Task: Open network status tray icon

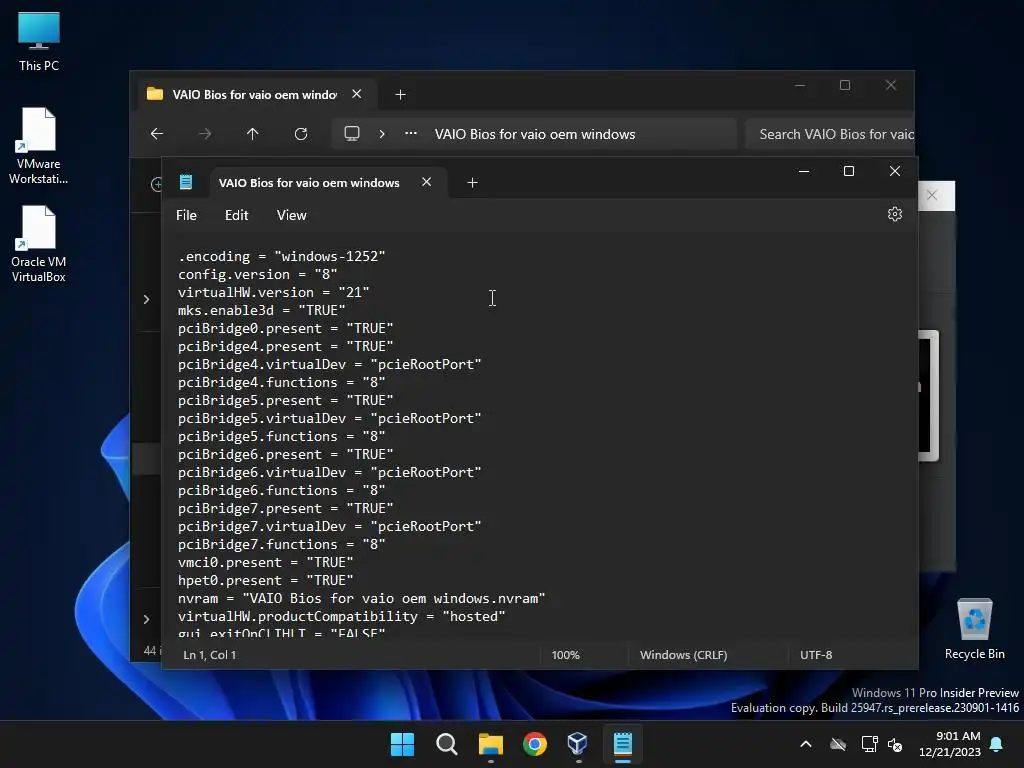Action: (869, 744)
